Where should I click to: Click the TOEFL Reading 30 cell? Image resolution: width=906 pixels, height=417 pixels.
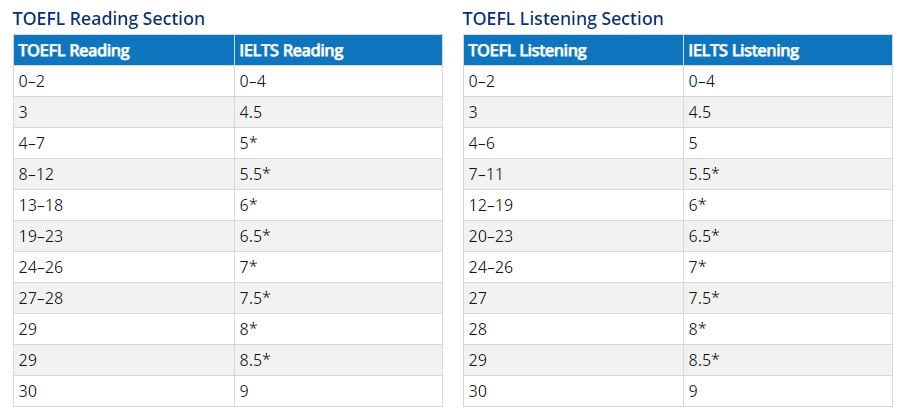[124, 392]
